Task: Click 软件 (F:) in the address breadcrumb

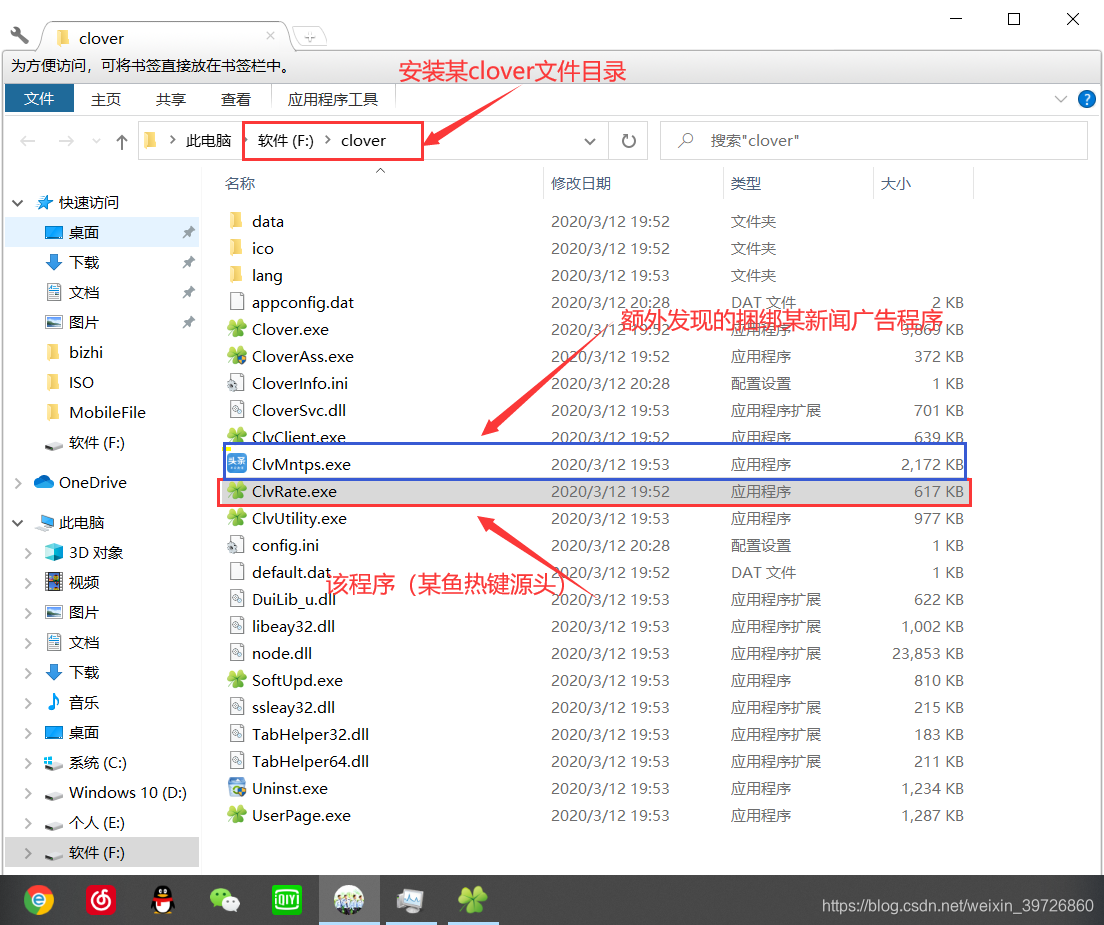Action: 285,141
